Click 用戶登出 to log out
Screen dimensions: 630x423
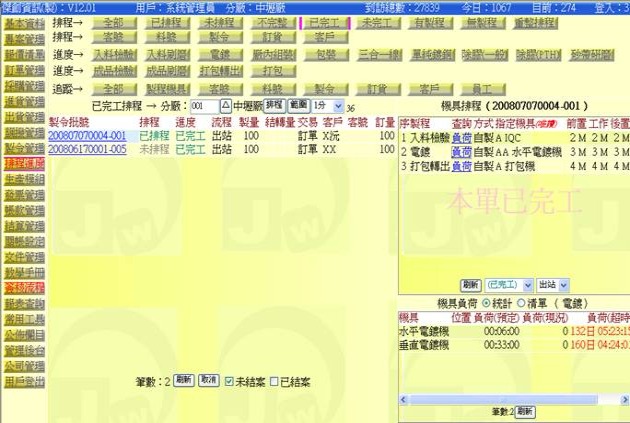tap(22, 381)
